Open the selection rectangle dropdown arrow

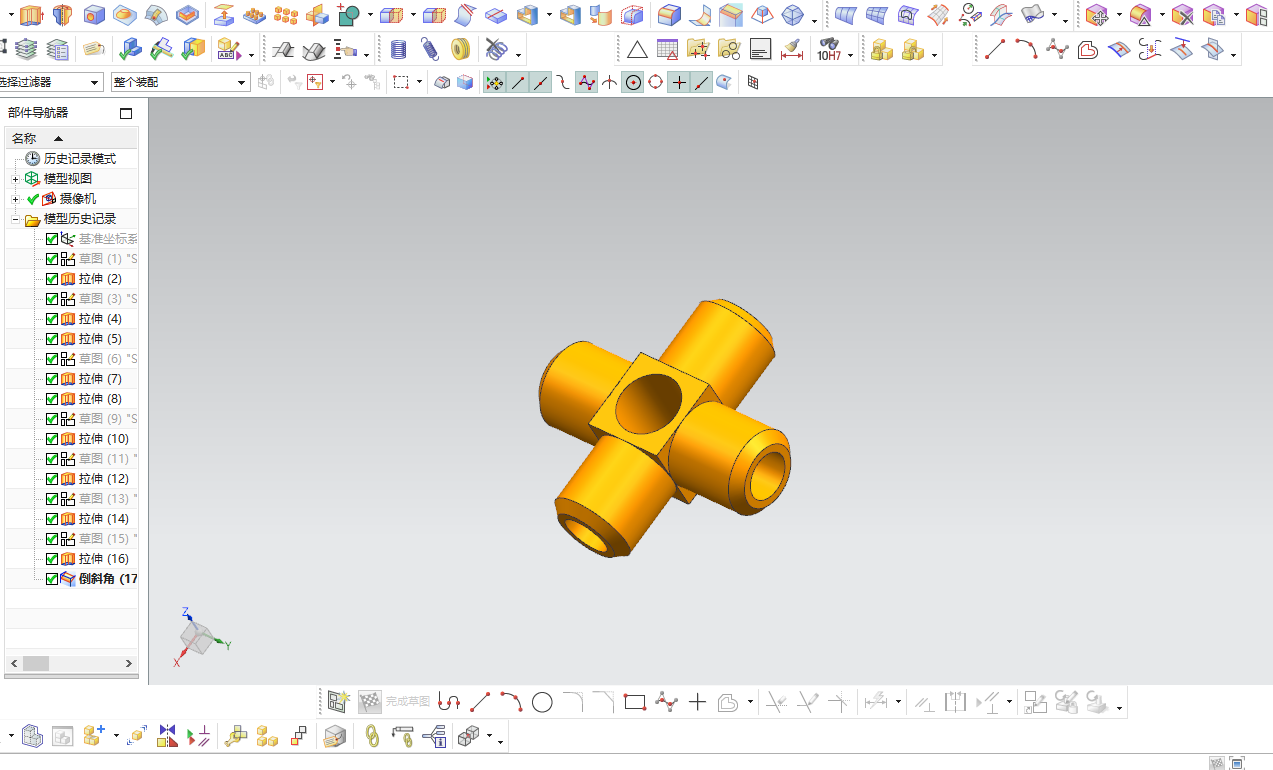(x=419, y=83)
